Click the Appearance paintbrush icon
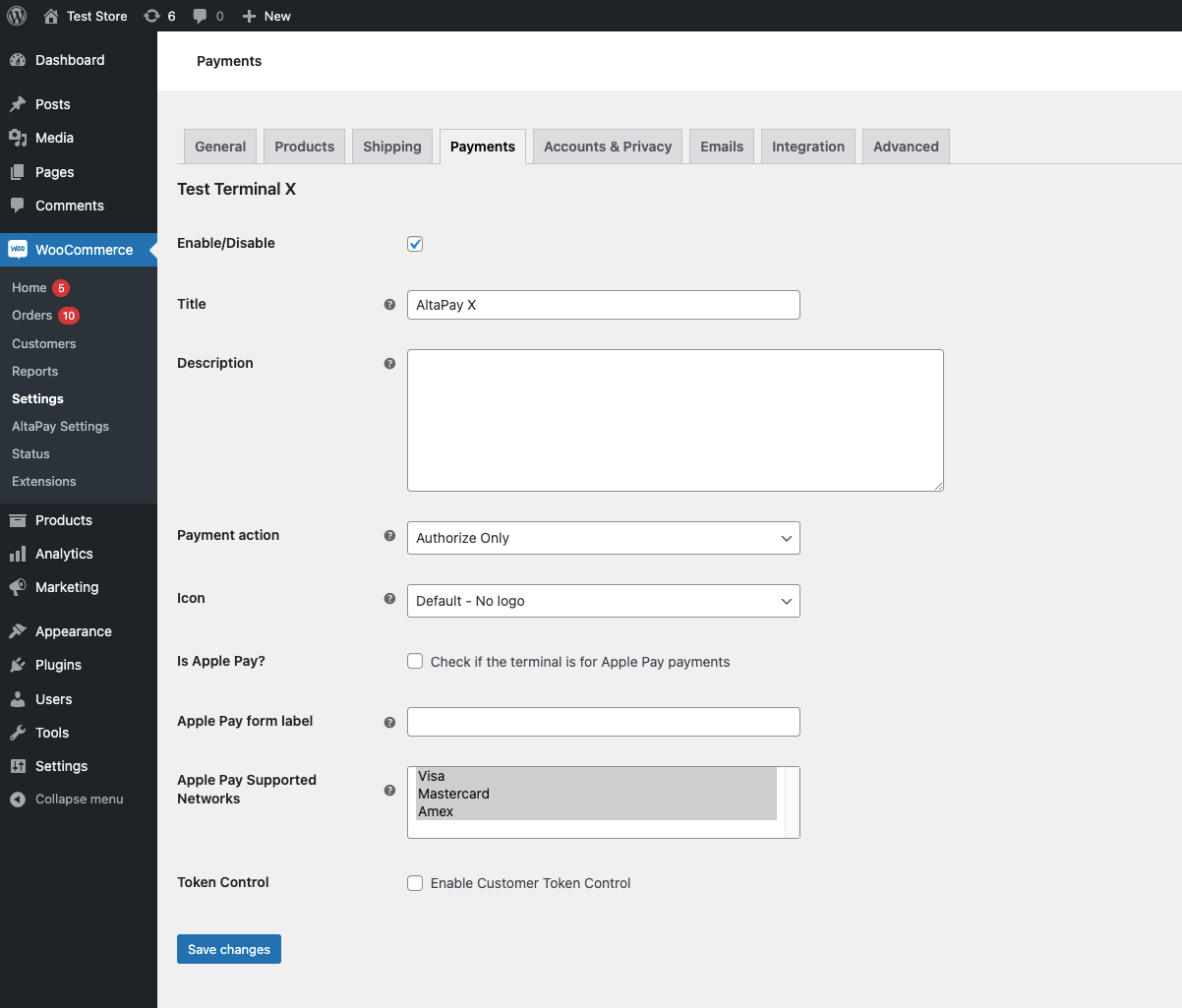Screen dimensions: 1182x1008 click(18, 631)
